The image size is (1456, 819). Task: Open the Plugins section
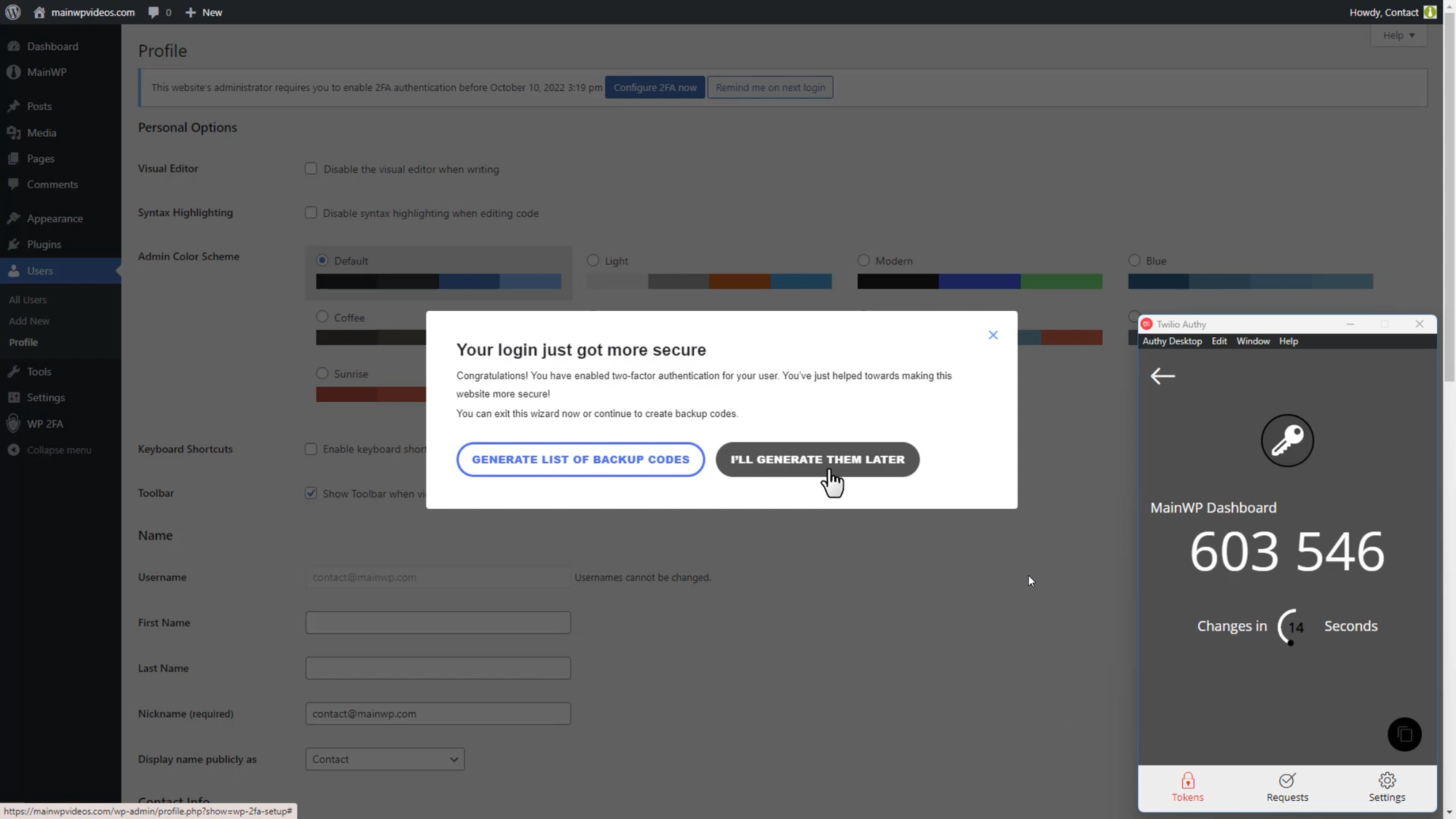click(43, 244)
